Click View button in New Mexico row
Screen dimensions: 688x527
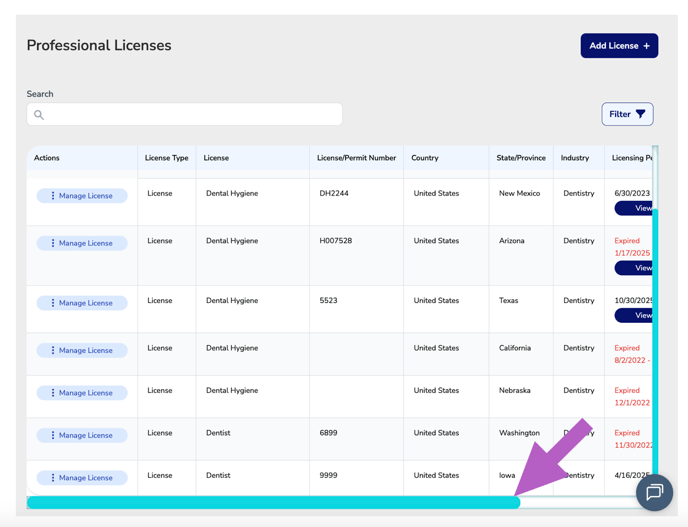click(x=636, y=208)
